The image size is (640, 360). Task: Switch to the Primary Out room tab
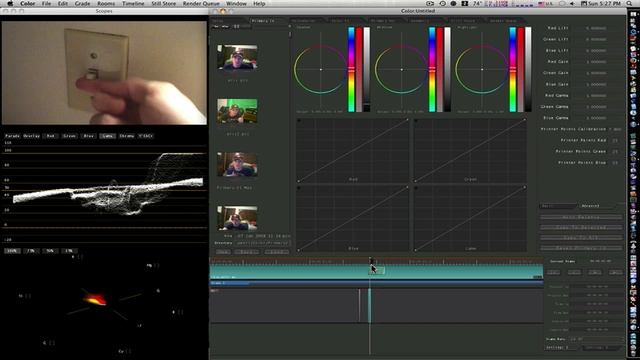pos(386,20)
